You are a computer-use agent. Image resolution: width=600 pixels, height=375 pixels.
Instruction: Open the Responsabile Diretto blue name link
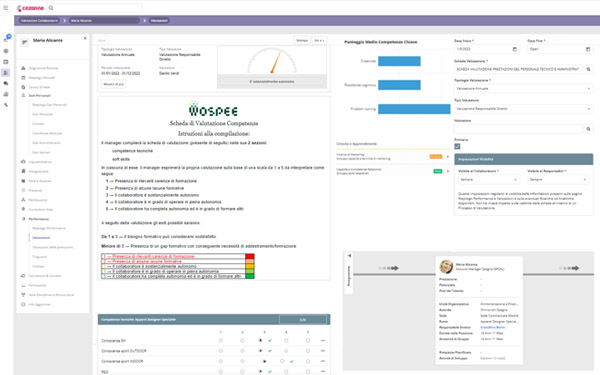[x=492, y=328]
